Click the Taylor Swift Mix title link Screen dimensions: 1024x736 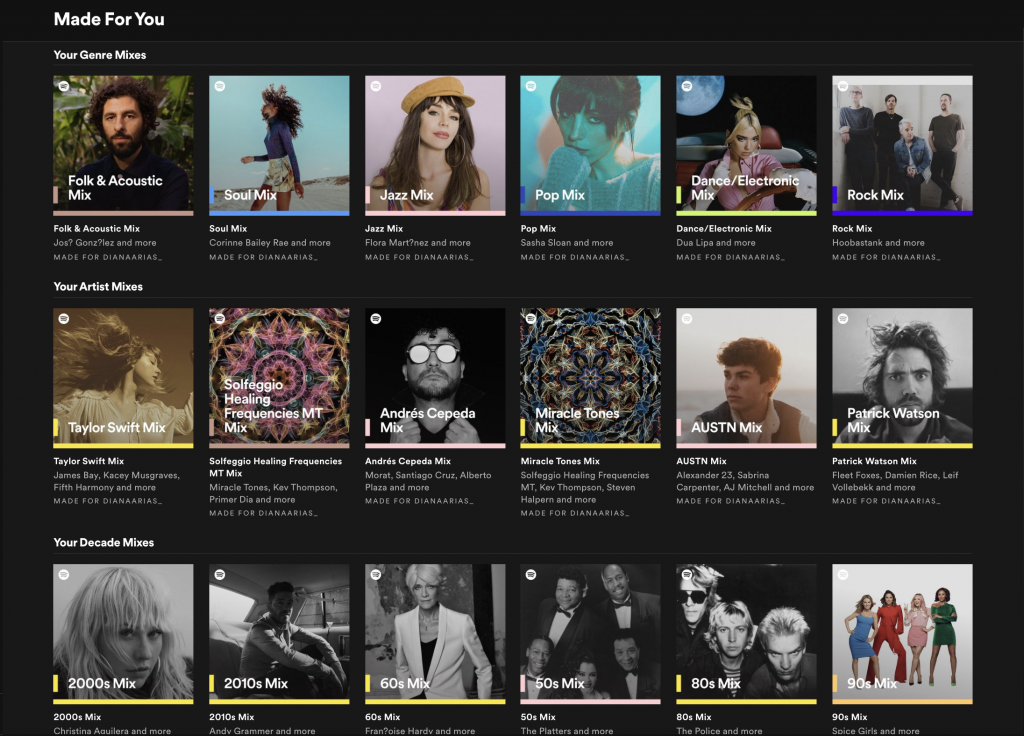tap(89, 461)
